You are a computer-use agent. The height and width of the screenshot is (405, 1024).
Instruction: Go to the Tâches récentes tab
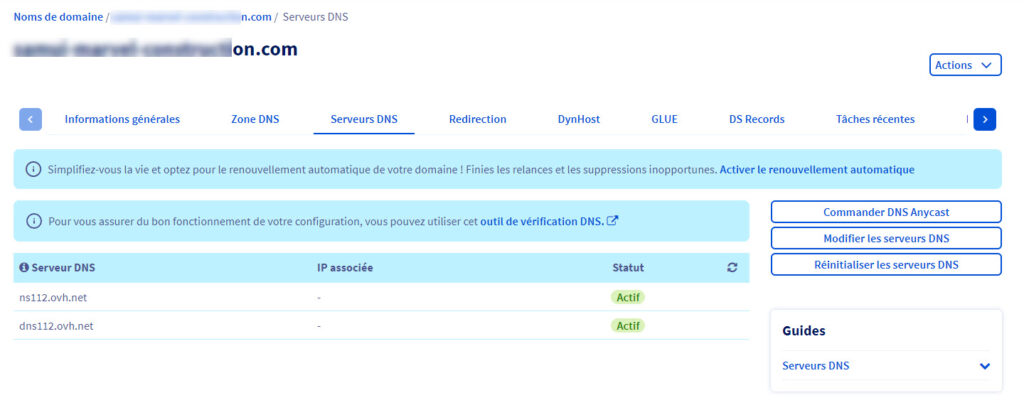pyautogui.click(x=875, y=119)
